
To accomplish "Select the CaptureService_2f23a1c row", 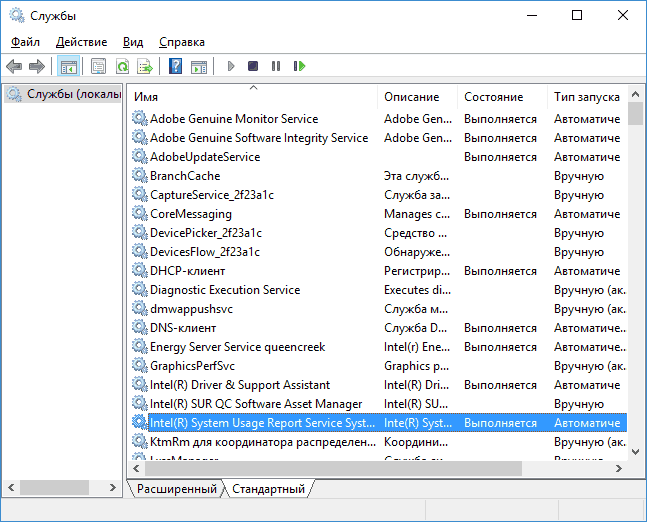I will 378,194.
